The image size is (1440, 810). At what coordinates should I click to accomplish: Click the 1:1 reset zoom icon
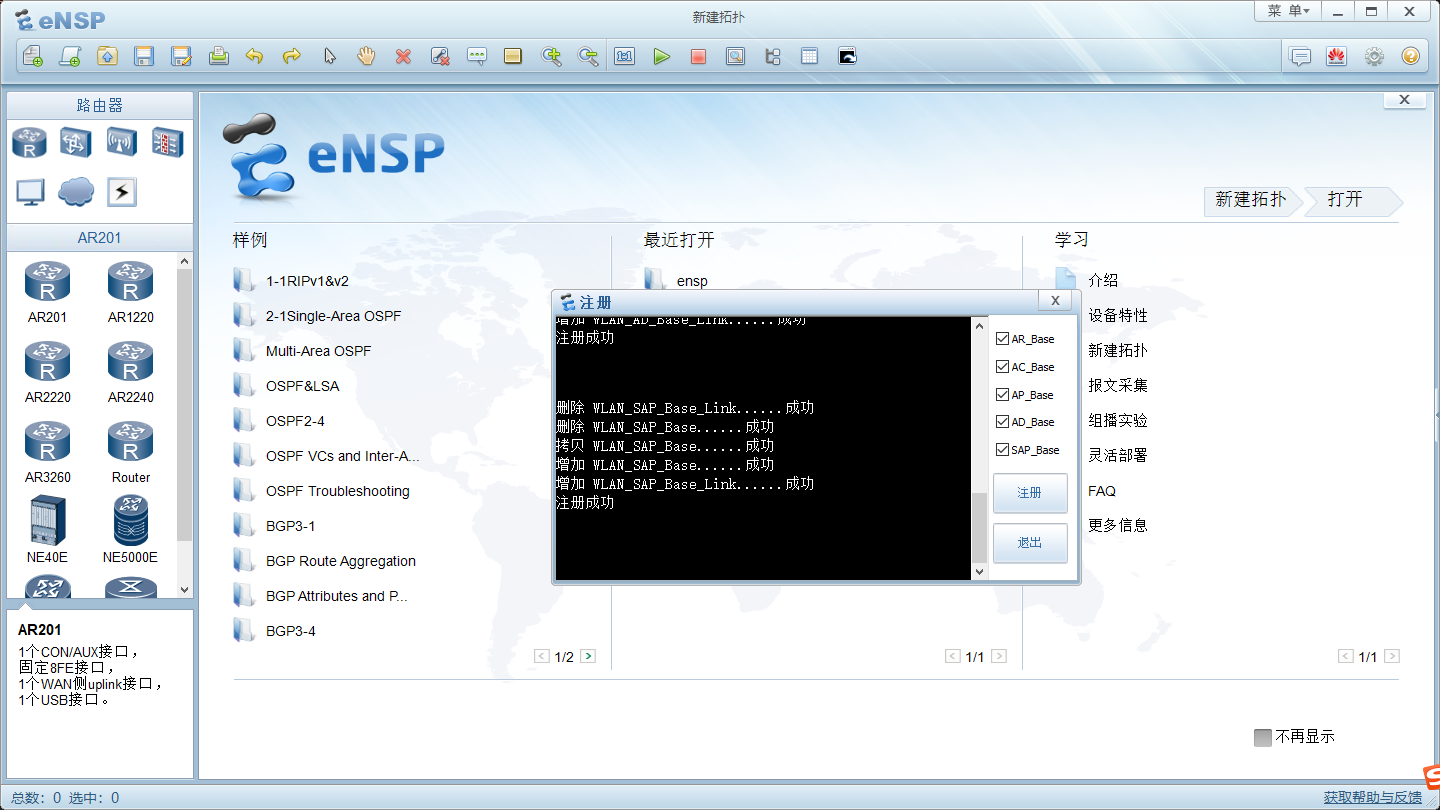(x=625, y=56)
